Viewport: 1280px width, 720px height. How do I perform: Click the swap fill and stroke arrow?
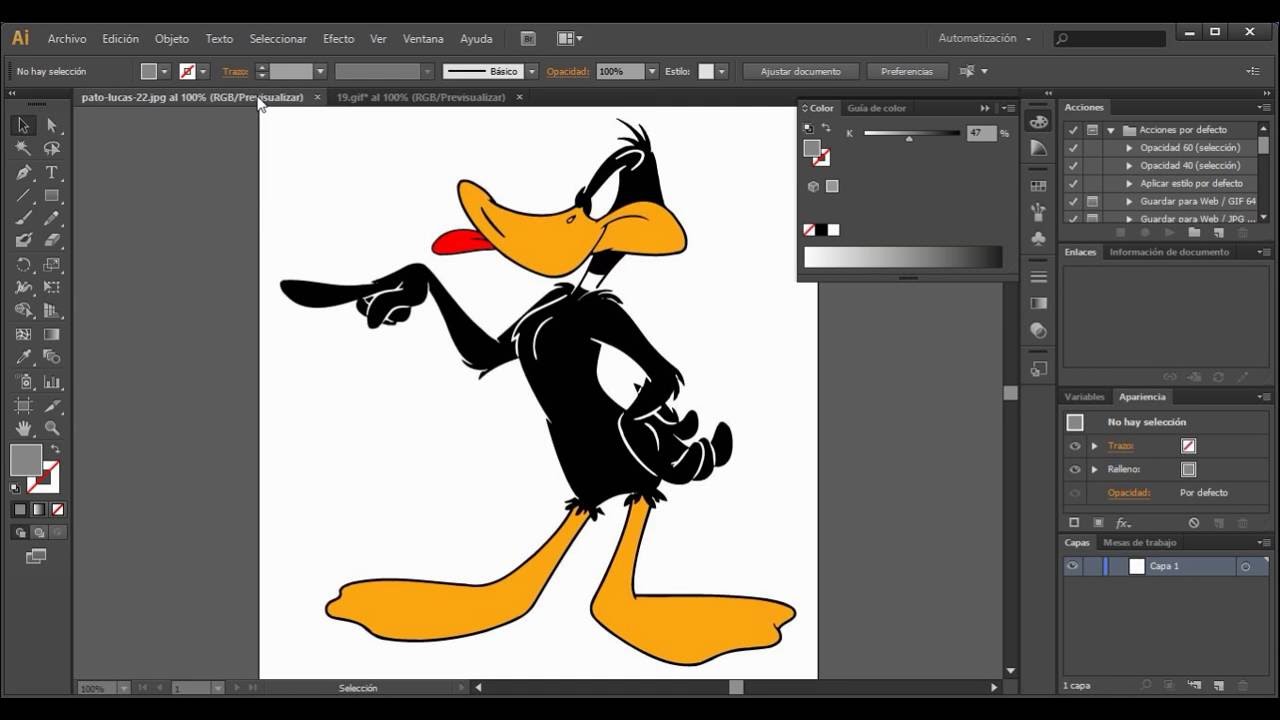pyautogui.click(x=55, y=449)
